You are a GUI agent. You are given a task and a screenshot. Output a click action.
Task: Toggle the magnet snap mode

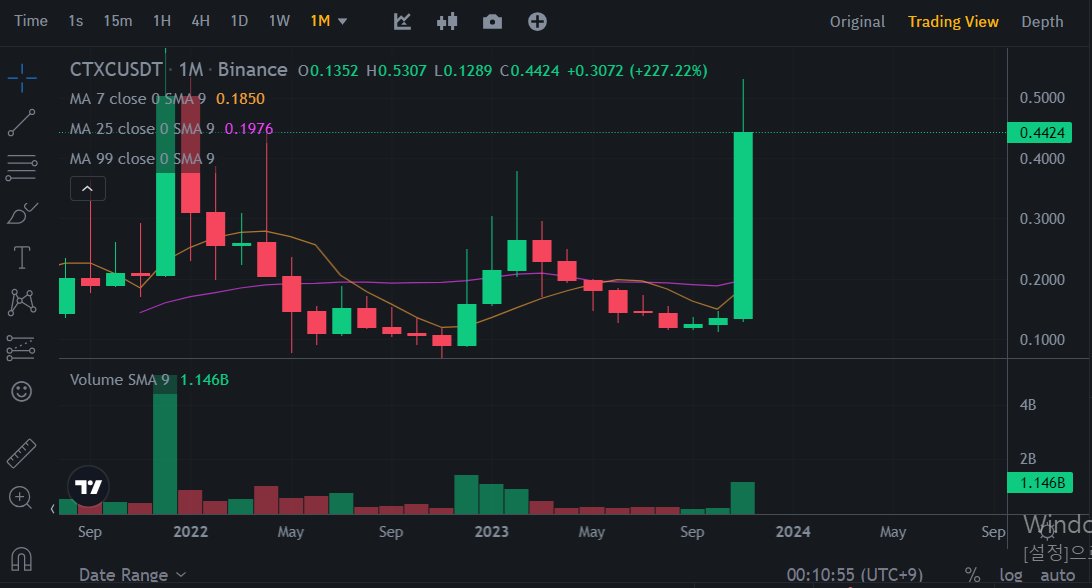tap(22, 559)
